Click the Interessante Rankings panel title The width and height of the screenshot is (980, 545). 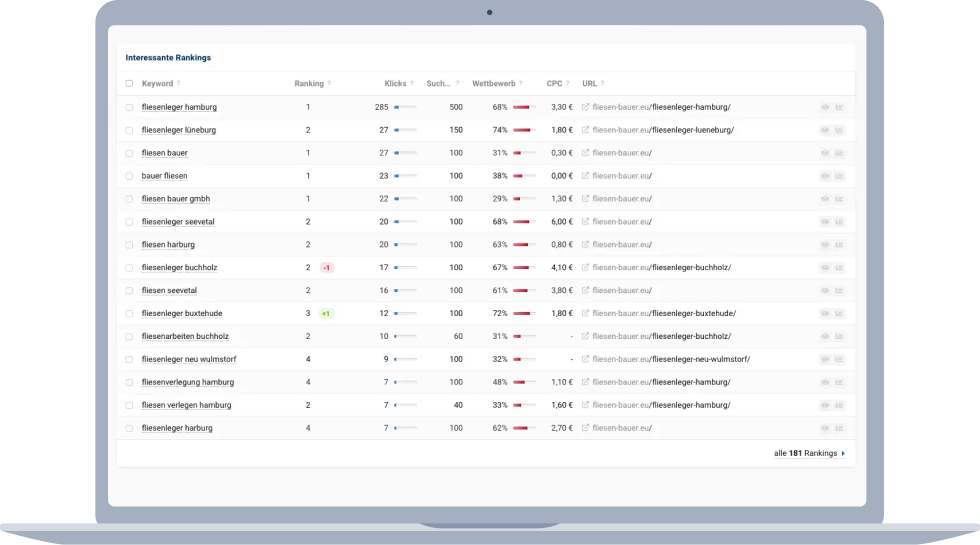[x=168, y=58]
